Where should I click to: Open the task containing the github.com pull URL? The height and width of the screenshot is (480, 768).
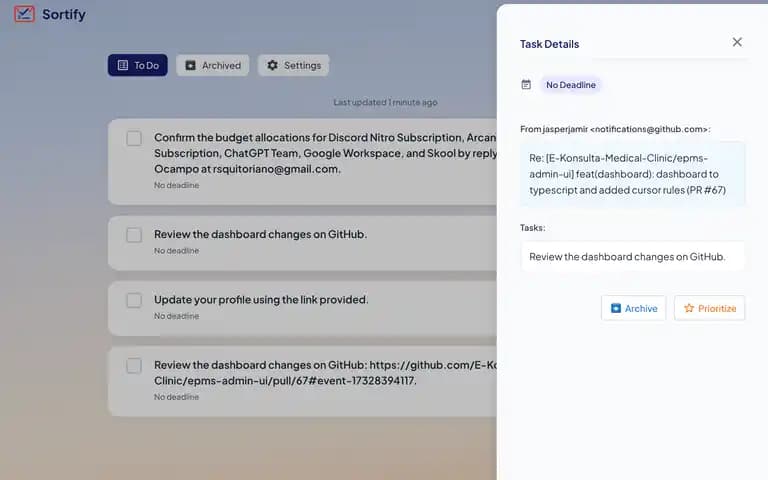302,382
